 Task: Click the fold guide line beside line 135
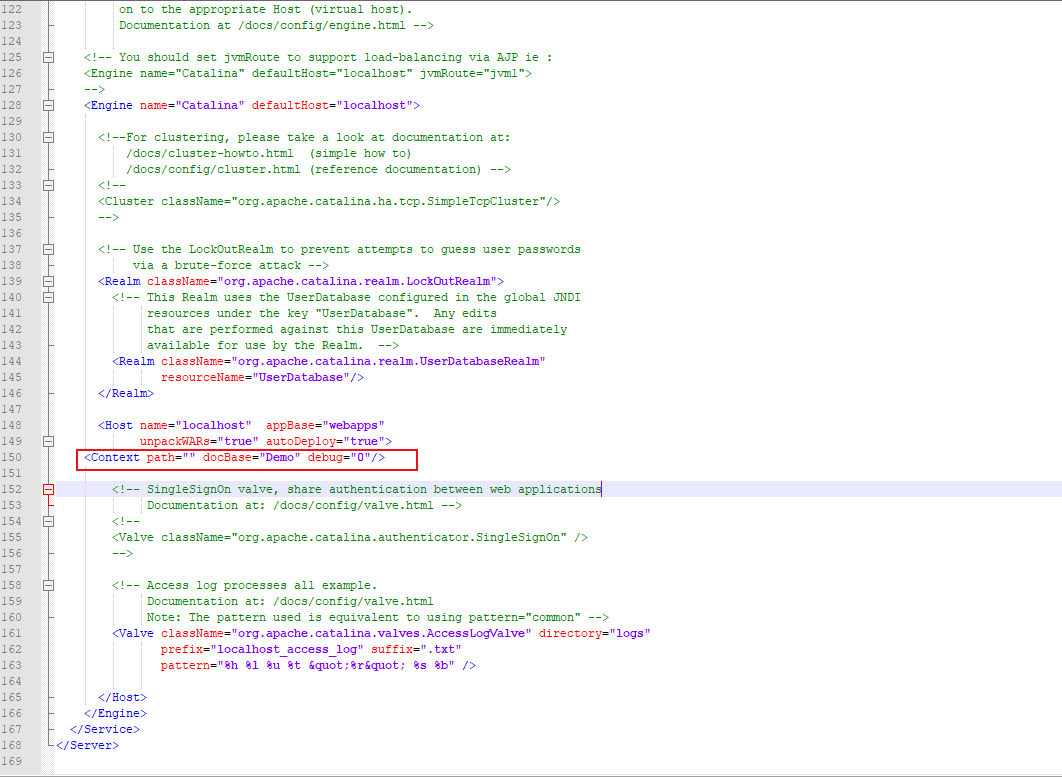[47, 217]
